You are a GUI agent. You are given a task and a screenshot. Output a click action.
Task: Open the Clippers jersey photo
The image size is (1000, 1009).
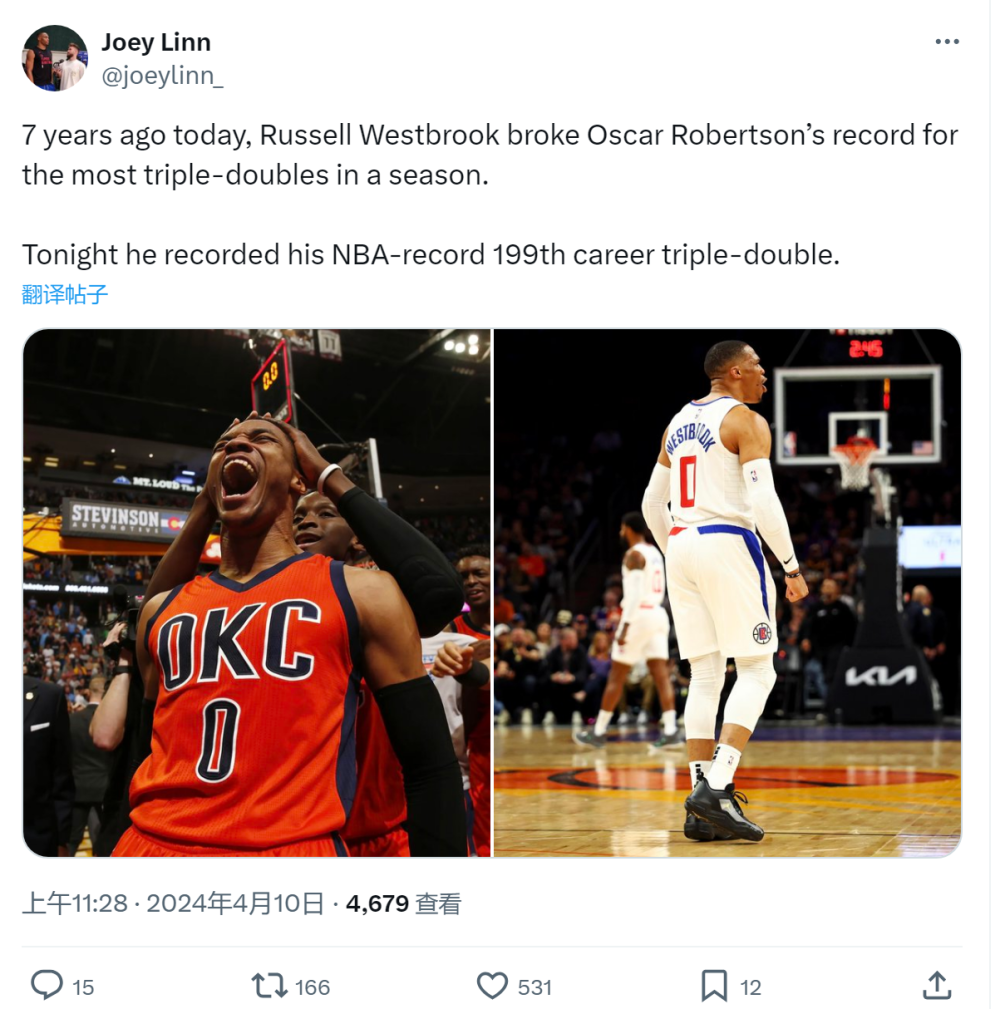[728, 593]
